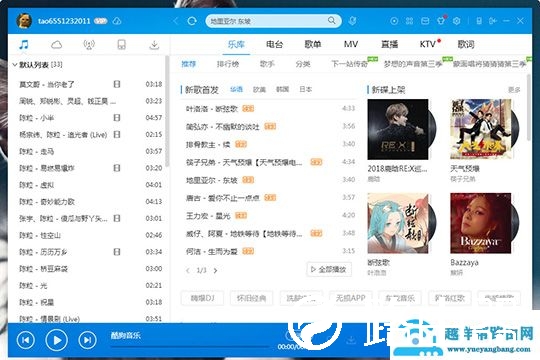Click the VIP badge beside username

(101, 21)
